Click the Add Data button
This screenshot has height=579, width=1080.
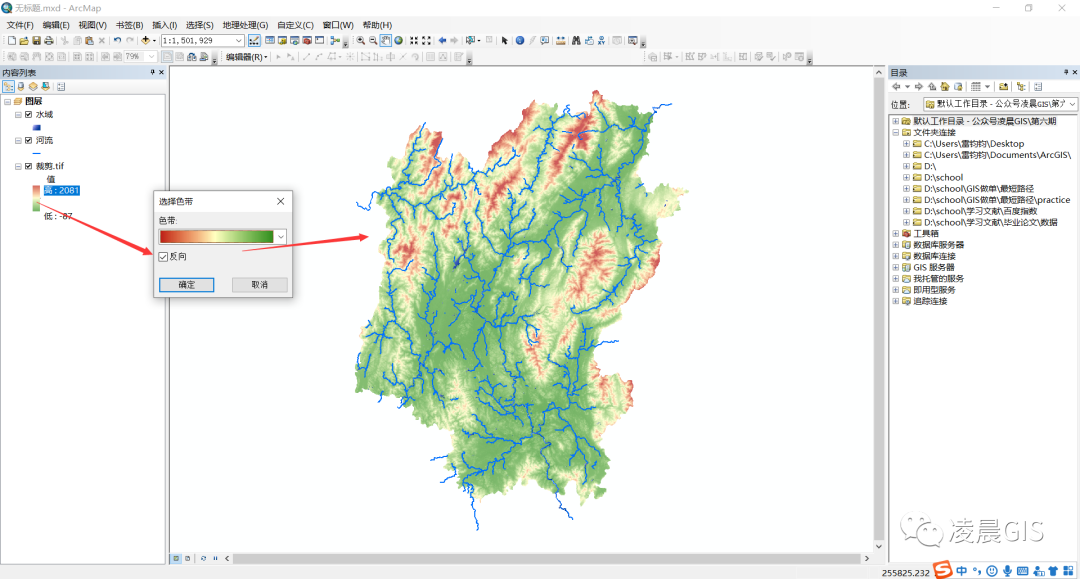click(145, 41)
